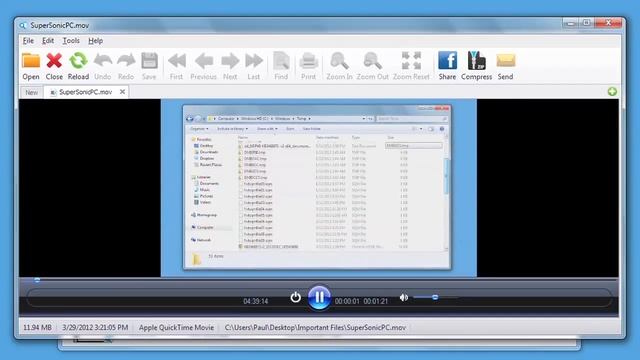640x360 pixels.
Task: Close the SuperSonicPC.mov window
Action: click(x=608, y=23)
